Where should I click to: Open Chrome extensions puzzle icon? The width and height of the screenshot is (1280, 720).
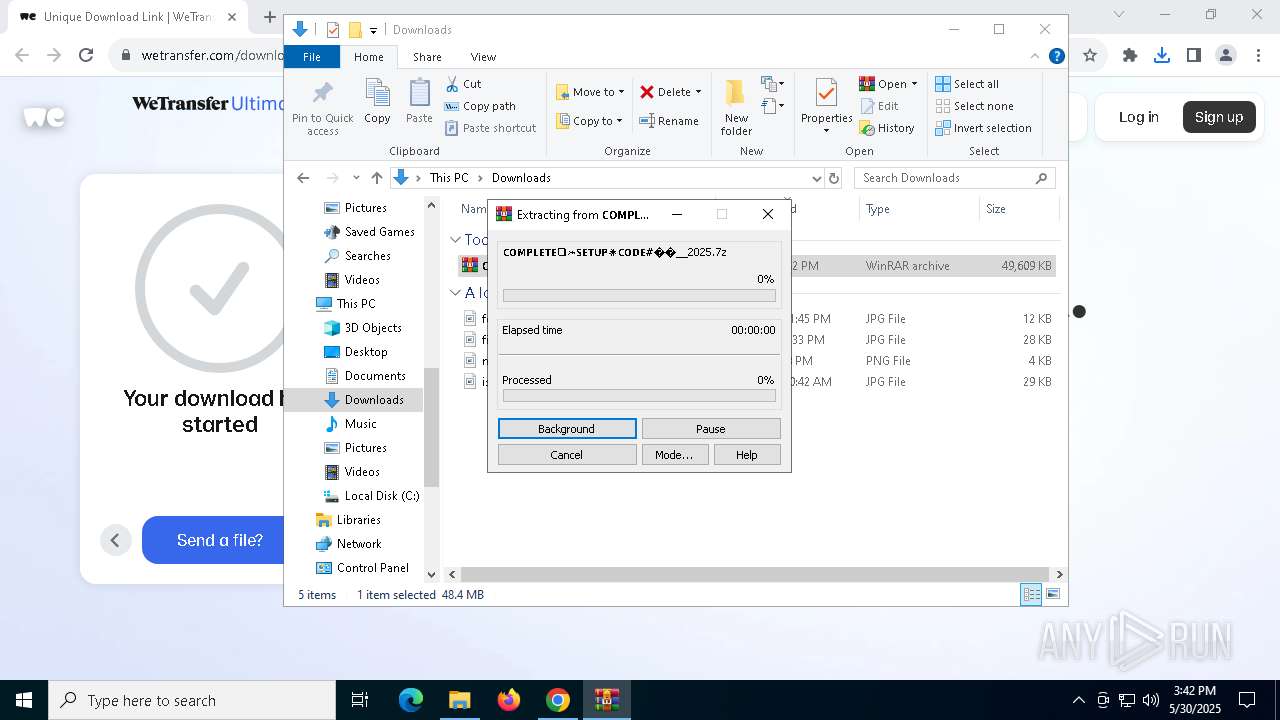click(1130, 56)
